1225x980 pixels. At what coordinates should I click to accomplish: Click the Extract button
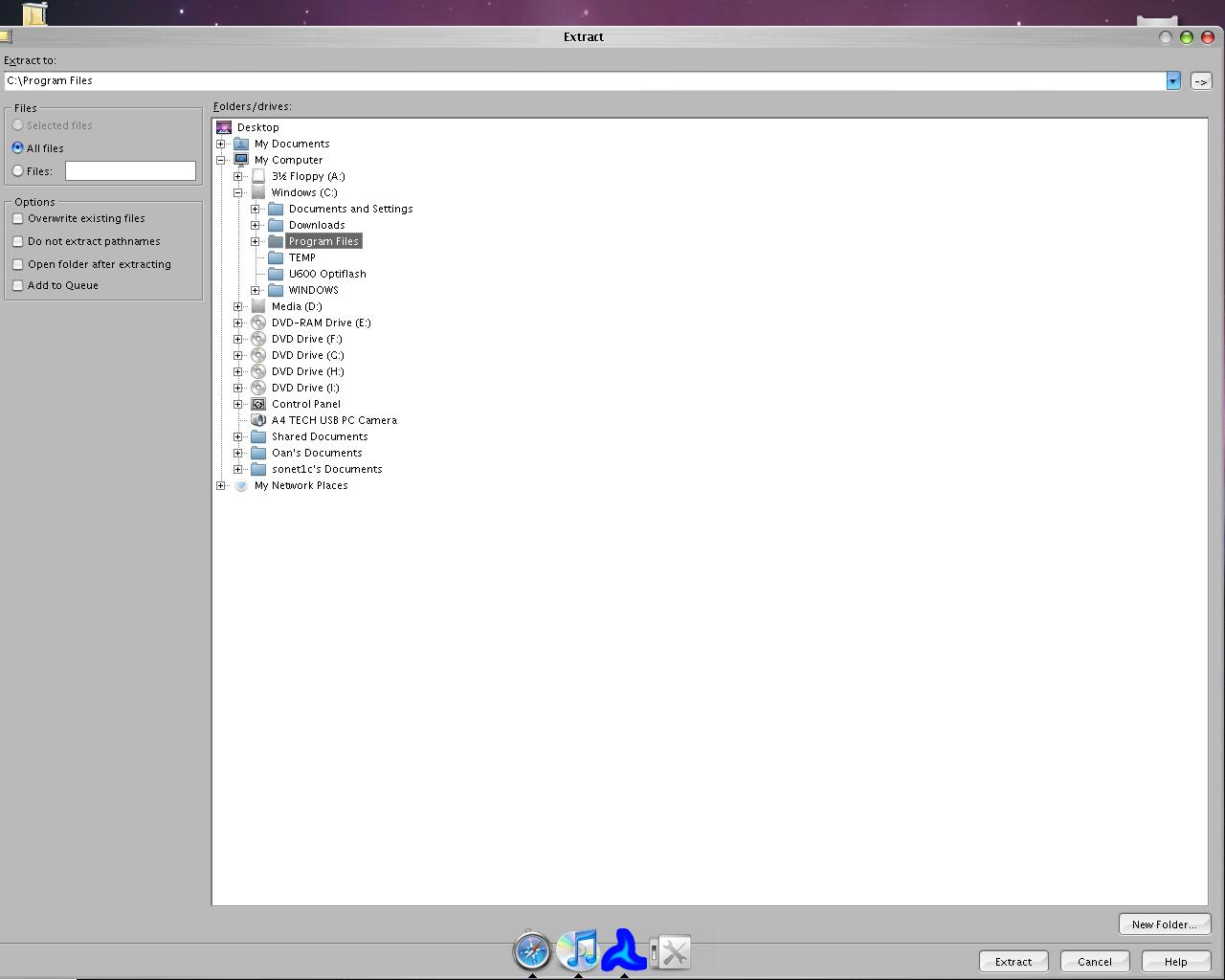click(x=1013, y=962)
